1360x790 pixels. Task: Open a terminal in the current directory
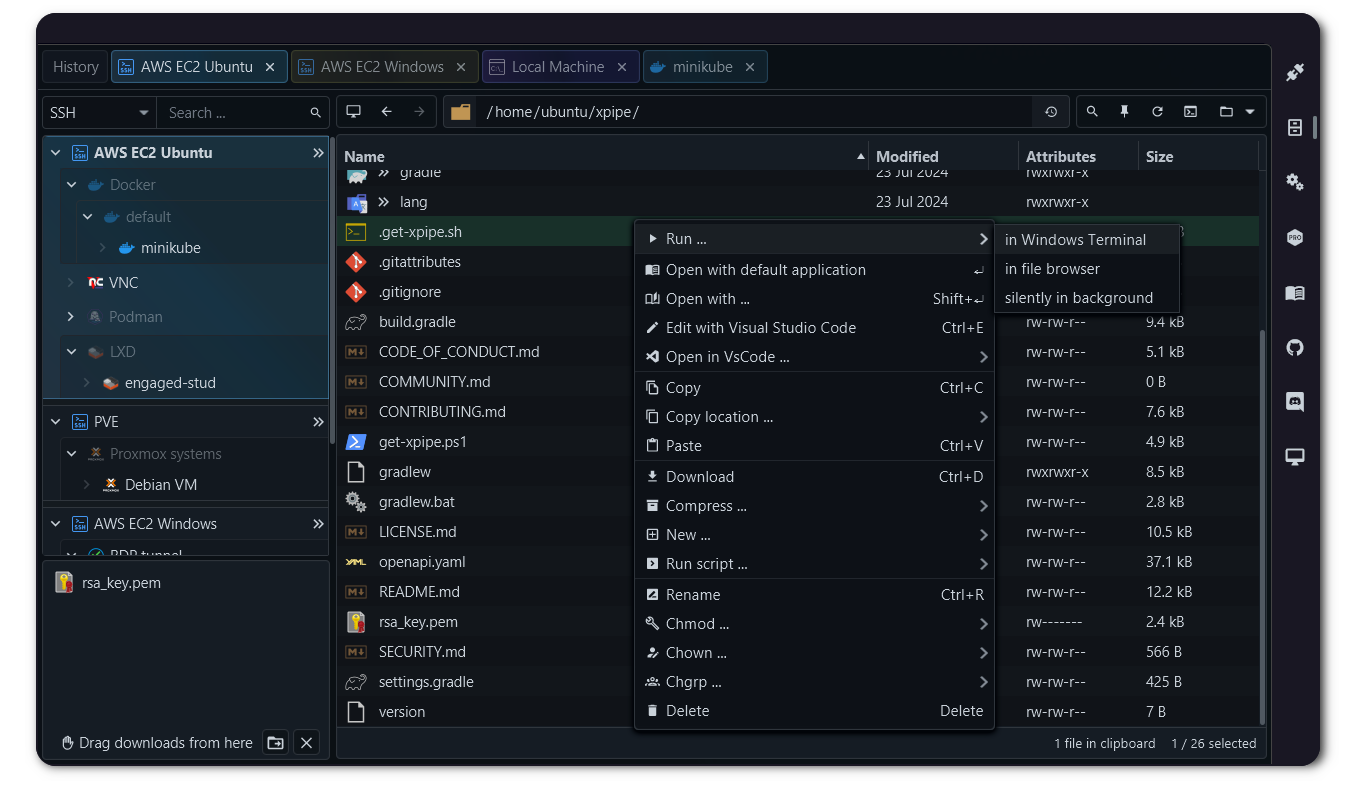[1190, 111]
